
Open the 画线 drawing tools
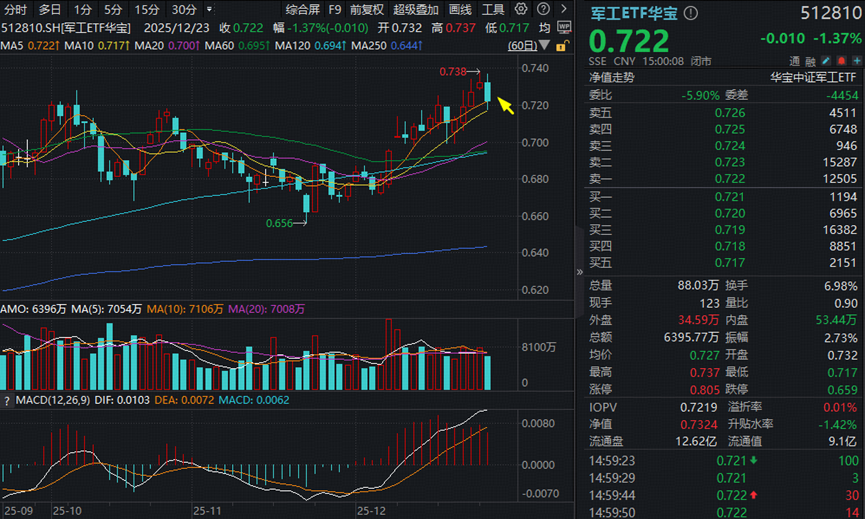click(x=460, y=9)
